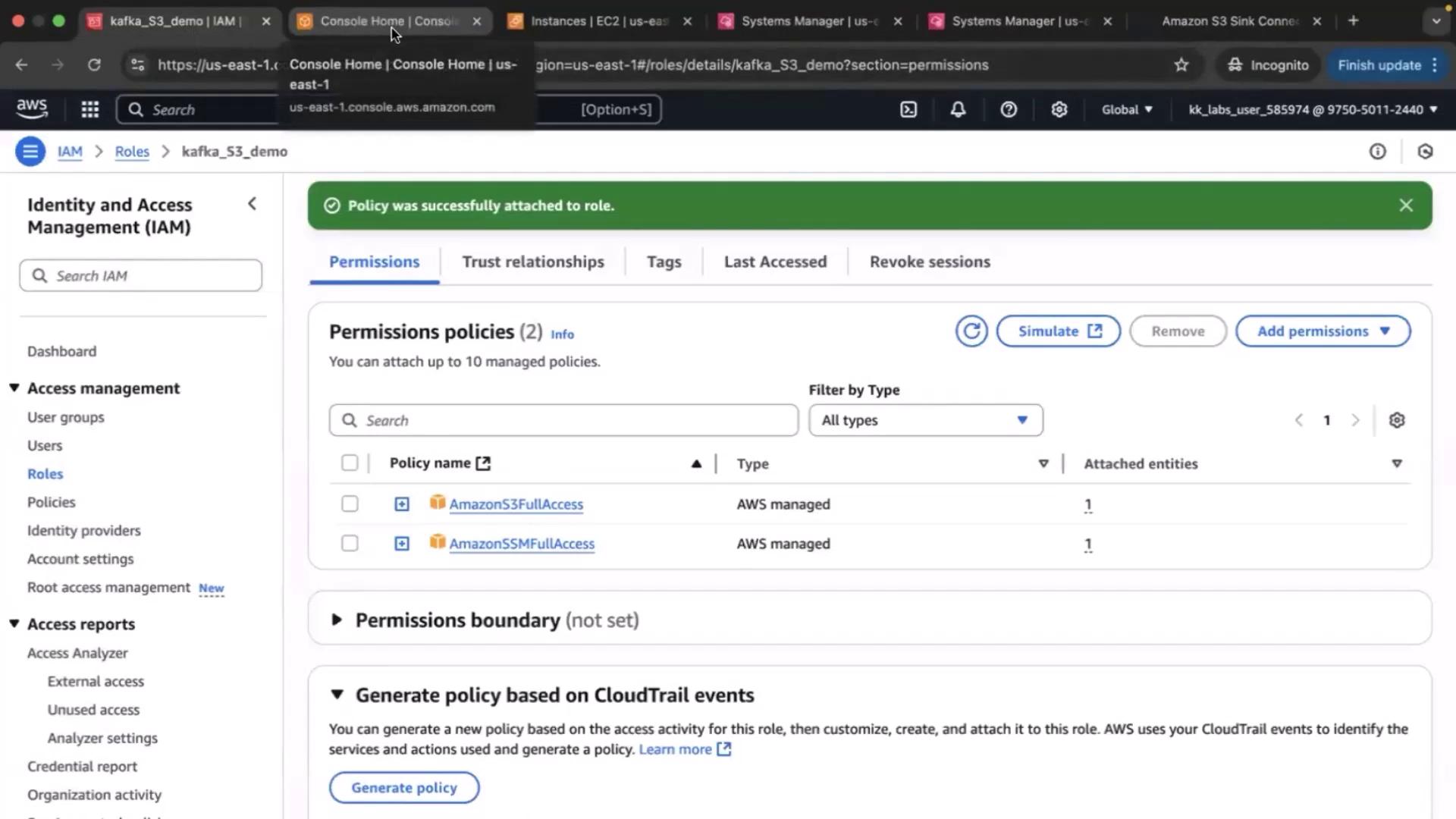The height and width of the screenshot is (819, 1456).
Task: Switch to the Revoke sessions tab
Action: [x=930, y=262]
